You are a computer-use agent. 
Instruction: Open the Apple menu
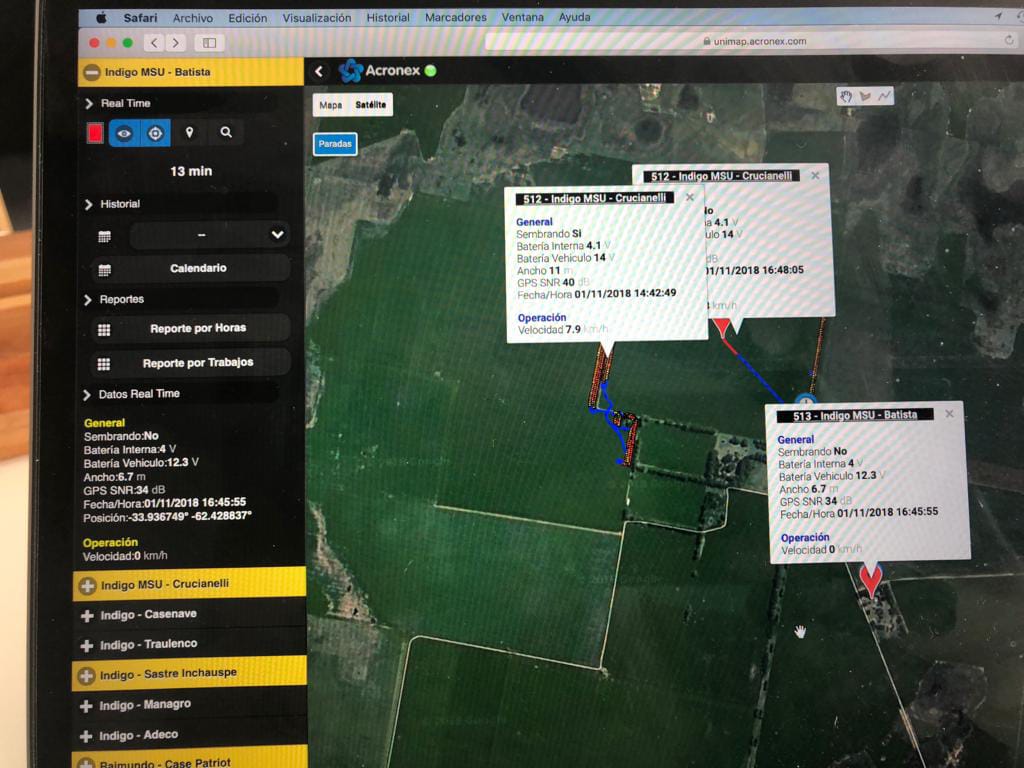[x=101, y=18]
